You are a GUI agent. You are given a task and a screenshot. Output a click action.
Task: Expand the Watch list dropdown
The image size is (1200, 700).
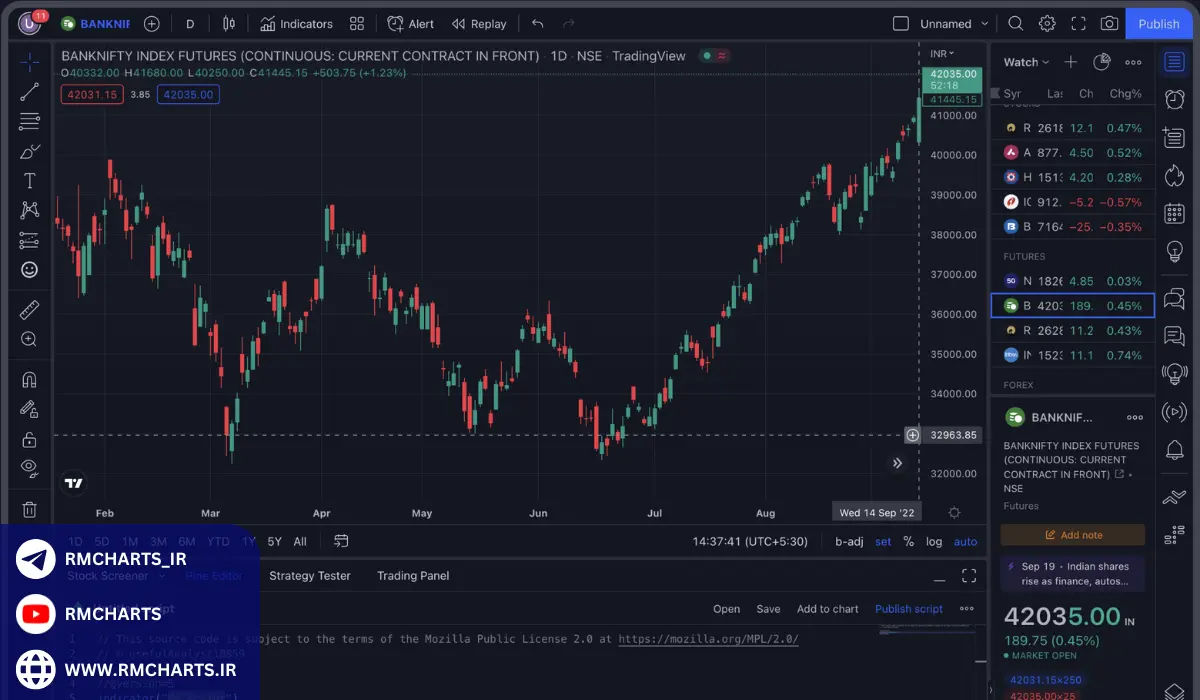pyautogui.click(x=1026, y=62)
